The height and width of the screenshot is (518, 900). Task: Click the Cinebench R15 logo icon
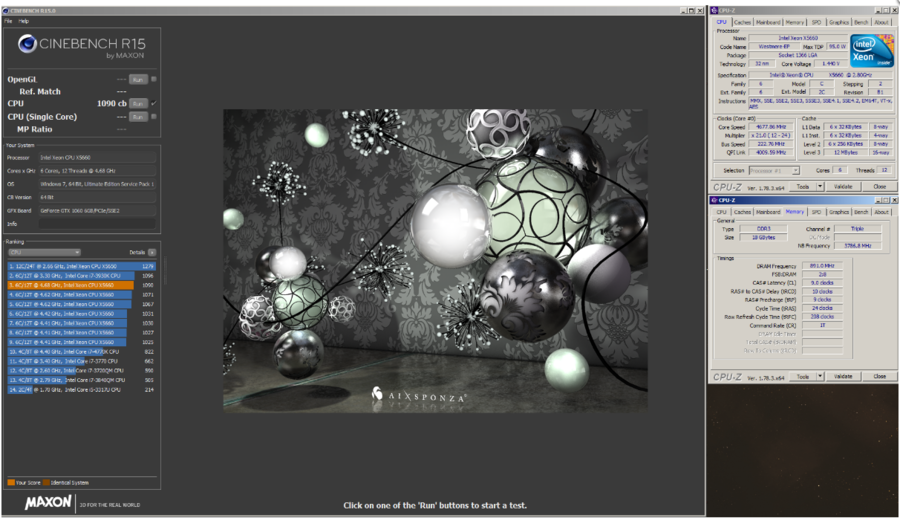click(27, 44)
